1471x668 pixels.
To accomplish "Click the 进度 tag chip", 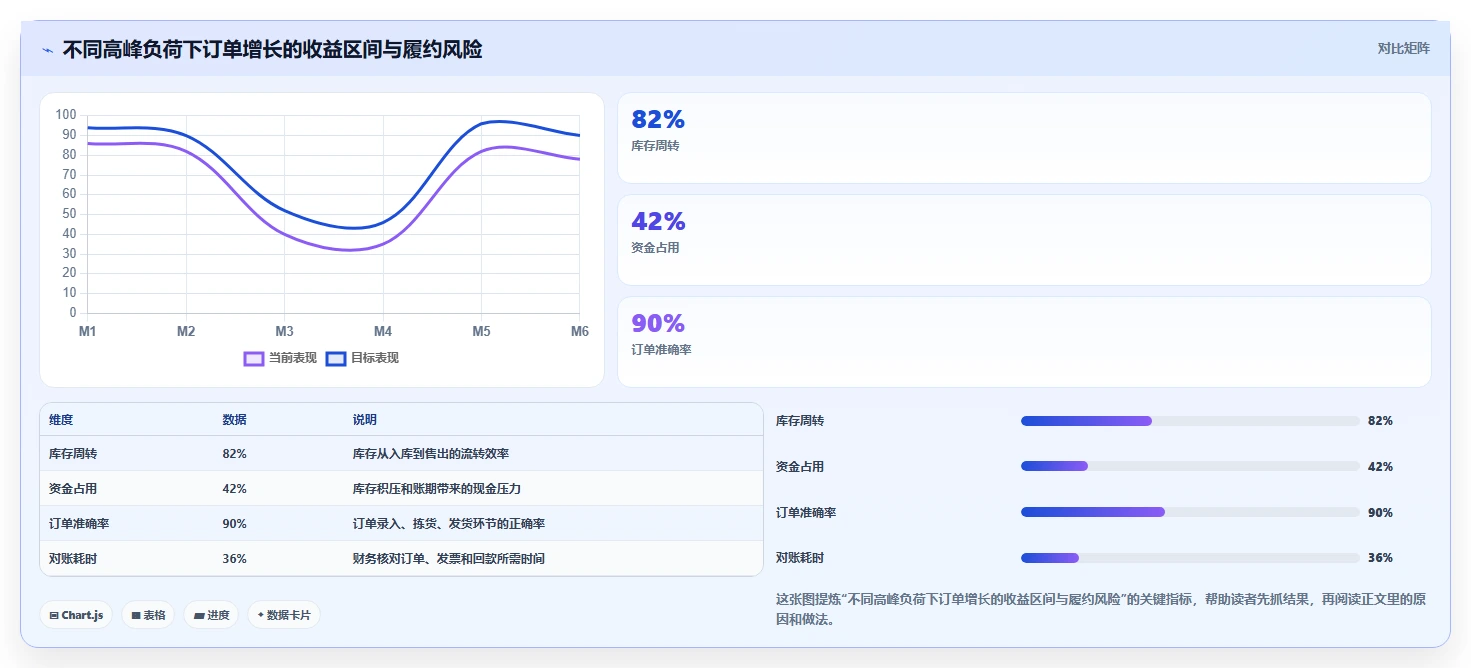I will tap(211, 615).
